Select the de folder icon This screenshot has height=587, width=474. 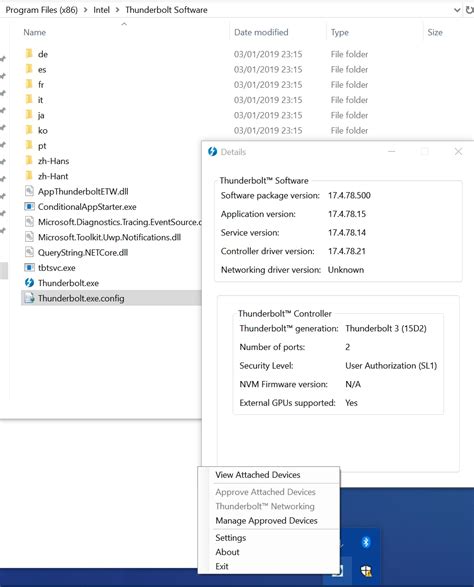click(x=29, y=54)
